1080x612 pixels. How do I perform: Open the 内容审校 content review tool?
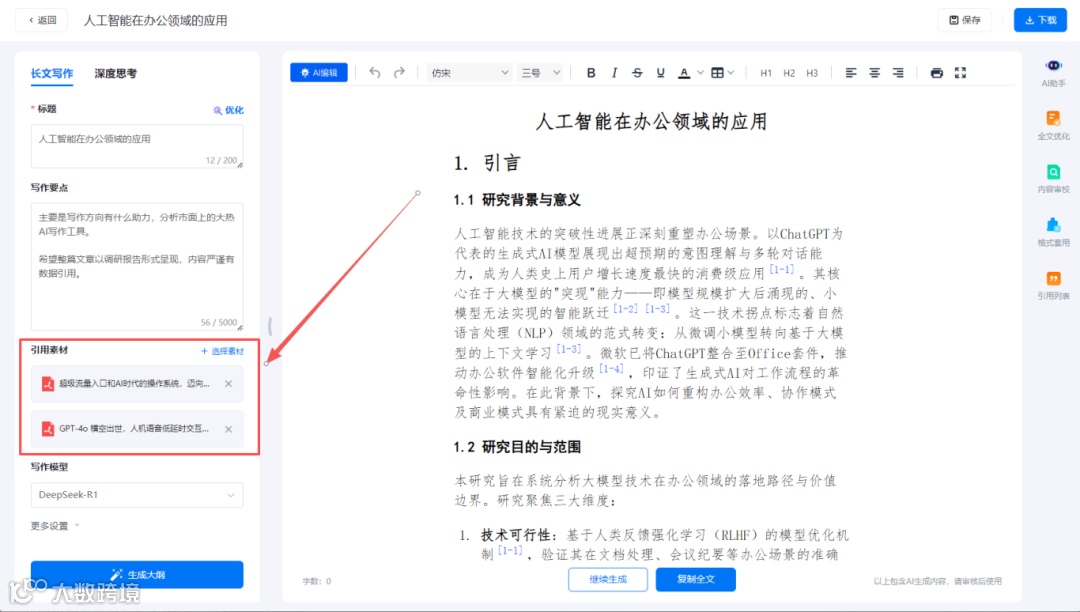(1051, 178)
